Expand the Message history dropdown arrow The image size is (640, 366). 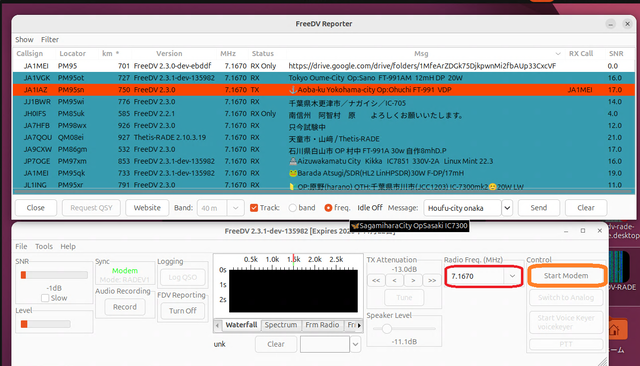pos(507,208)
